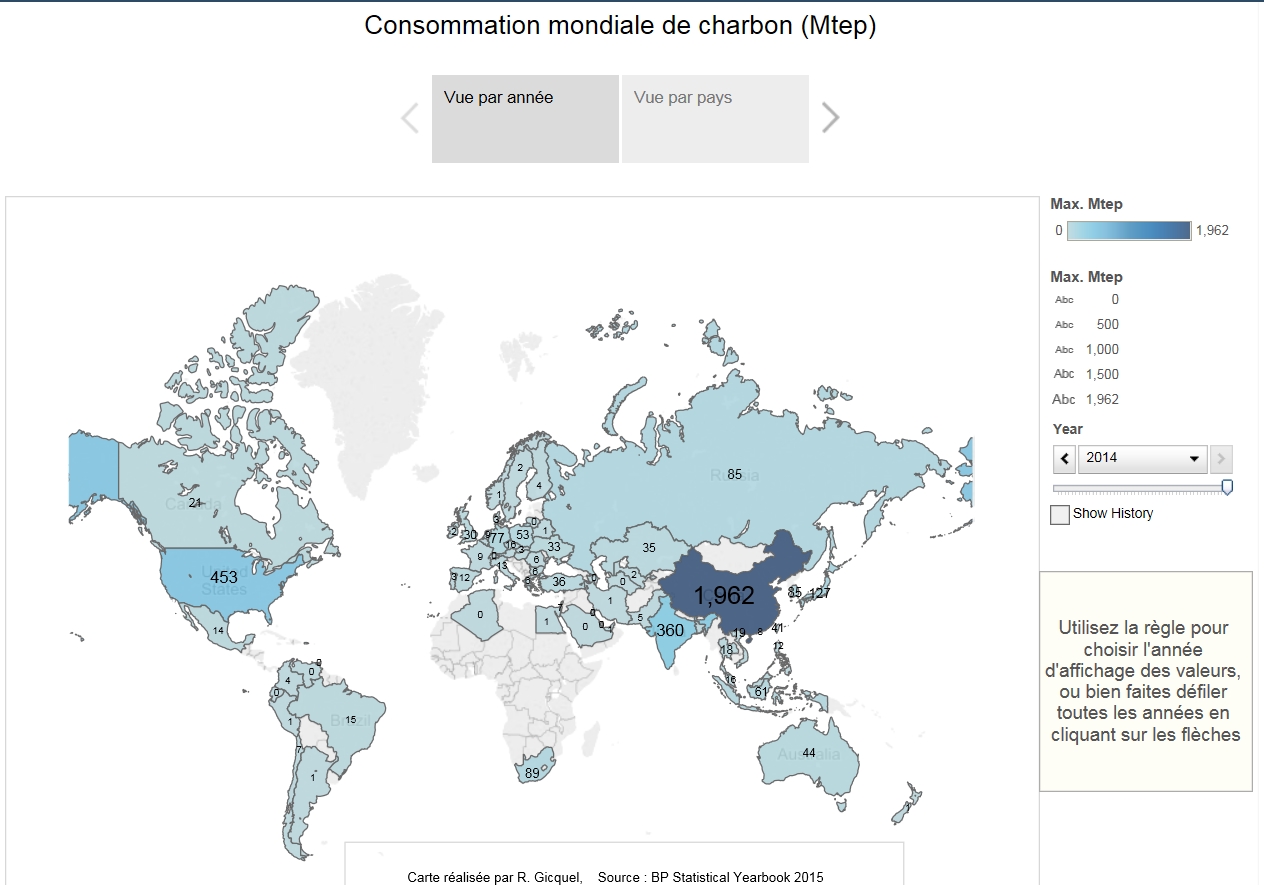Click China's 1,962 value on the map

(x=724, y=595)
